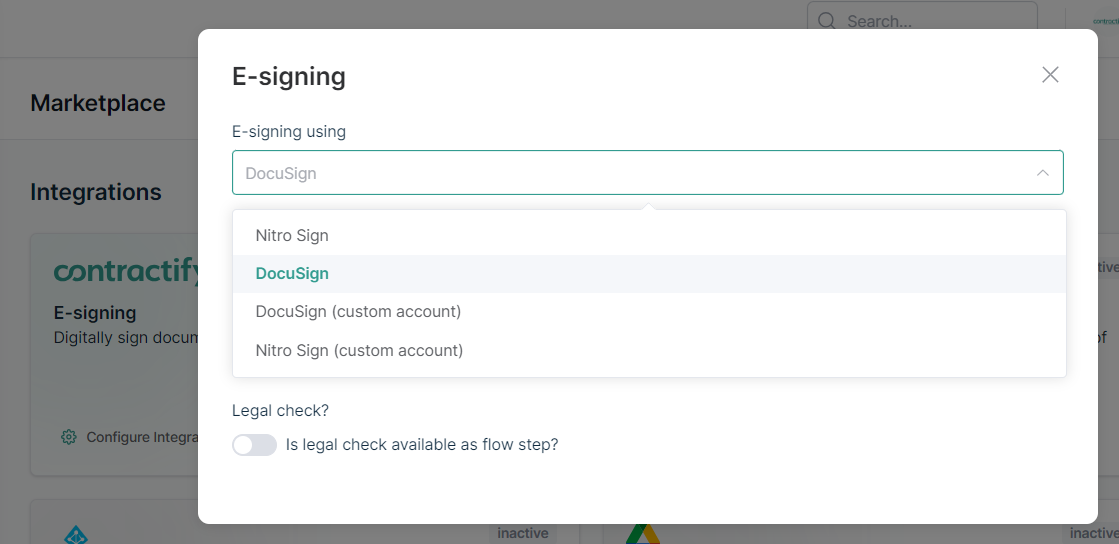Image resolution: width=1119 pixels, height=544 pixels.
Task: Click the magnifier icon in search bar
Action: pos(826,21)
